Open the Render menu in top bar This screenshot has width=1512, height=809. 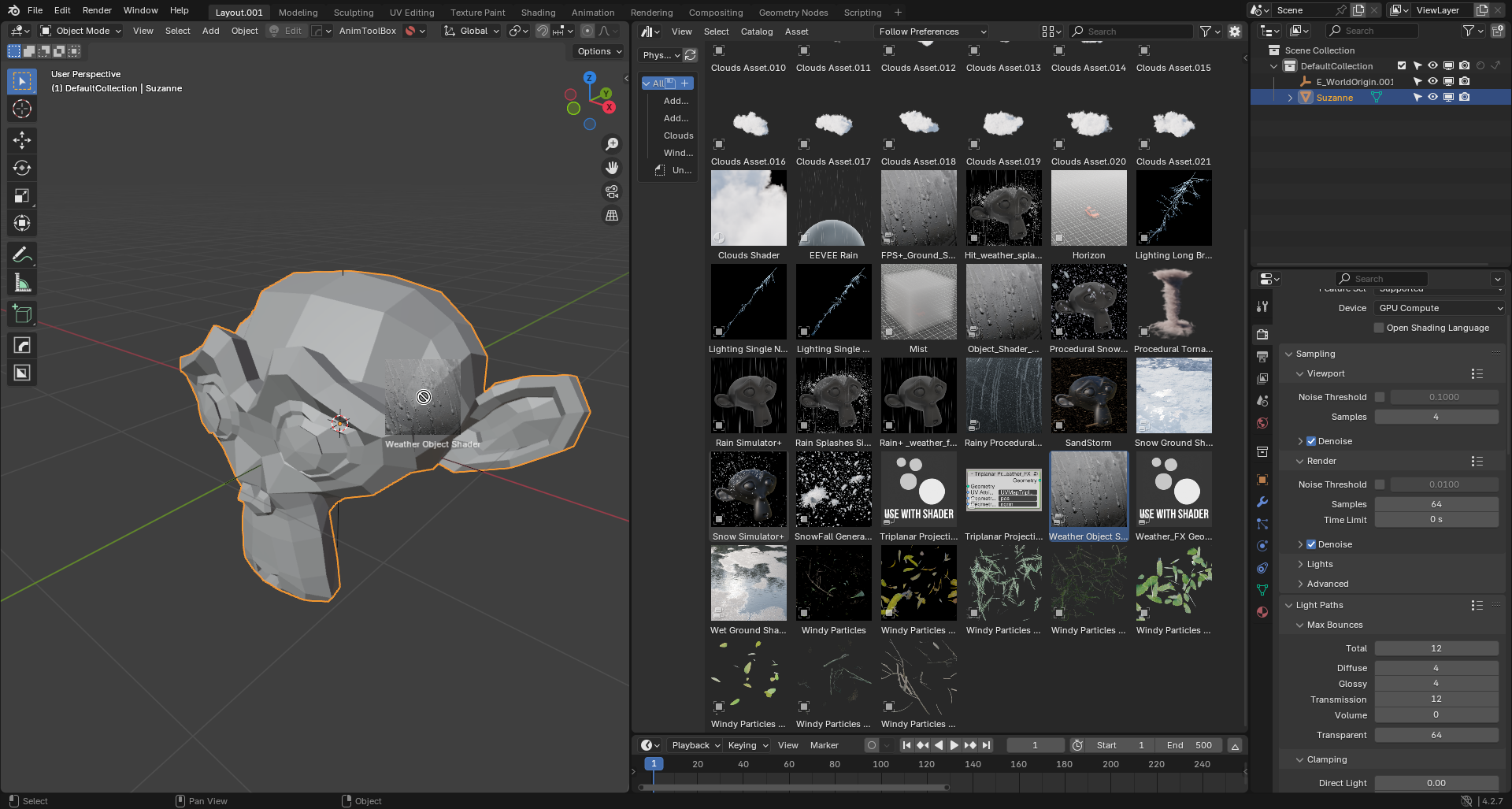[x=97, y=10]
